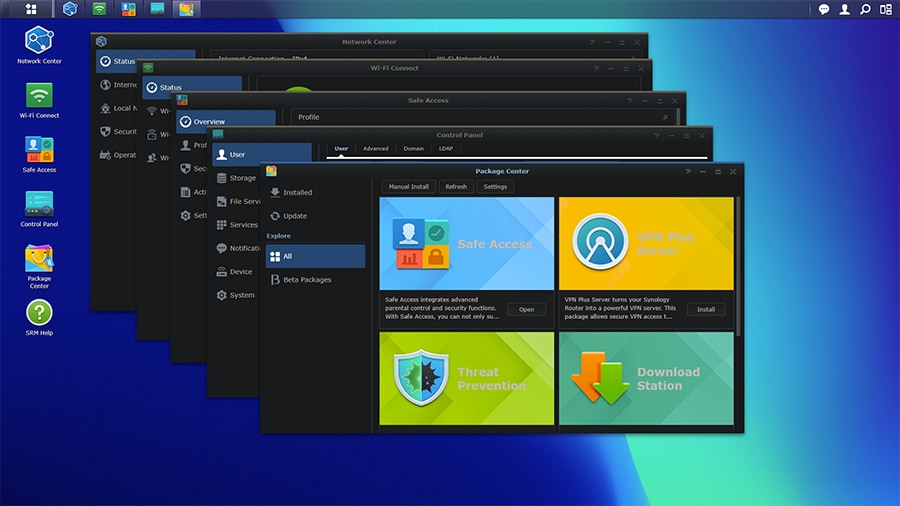
Task: Click the Package Center desktop shortcut
Action: [39, 259]
